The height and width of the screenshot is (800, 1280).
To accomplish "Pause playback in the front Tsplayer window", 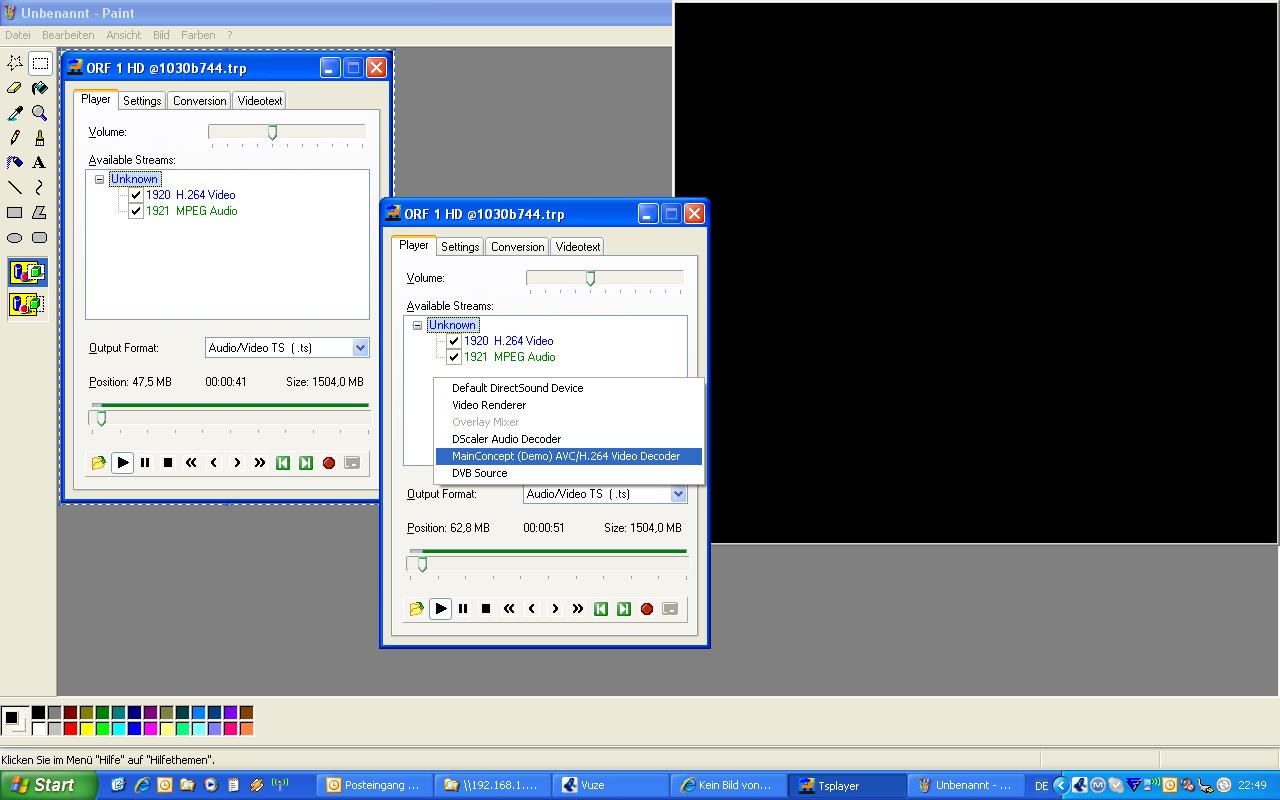I will [463, 608].
